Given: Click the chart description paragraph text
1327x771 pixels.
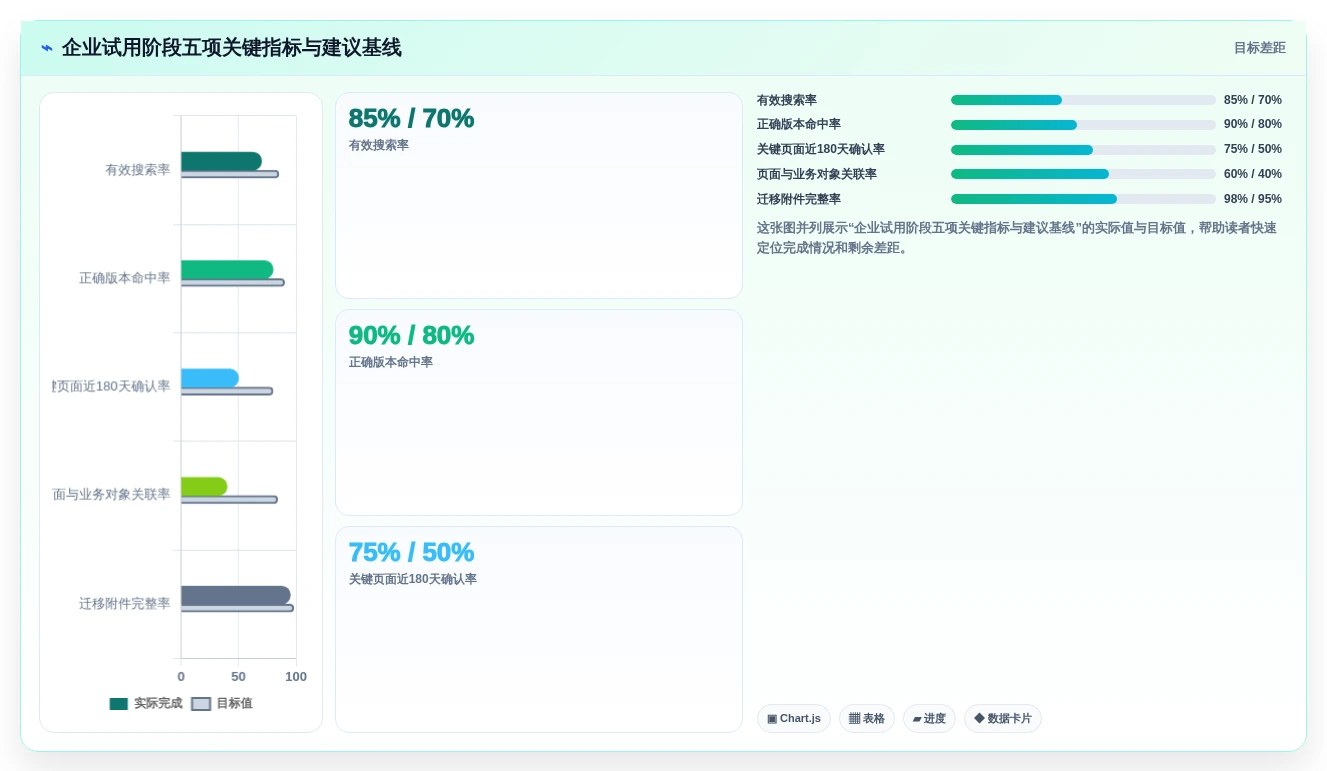Looking at the screenshot, I should [1017, 238].
